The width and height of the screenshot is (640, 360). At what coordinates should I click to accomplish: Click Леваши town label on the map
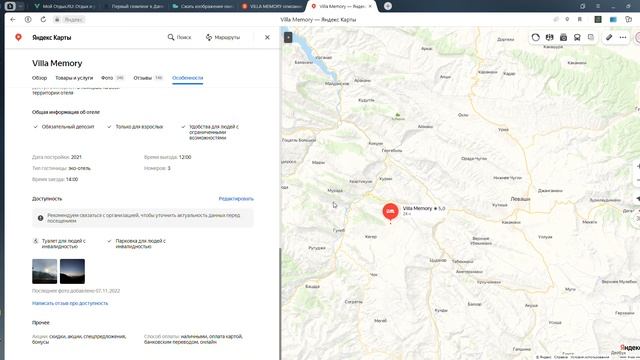pos(520,199)
